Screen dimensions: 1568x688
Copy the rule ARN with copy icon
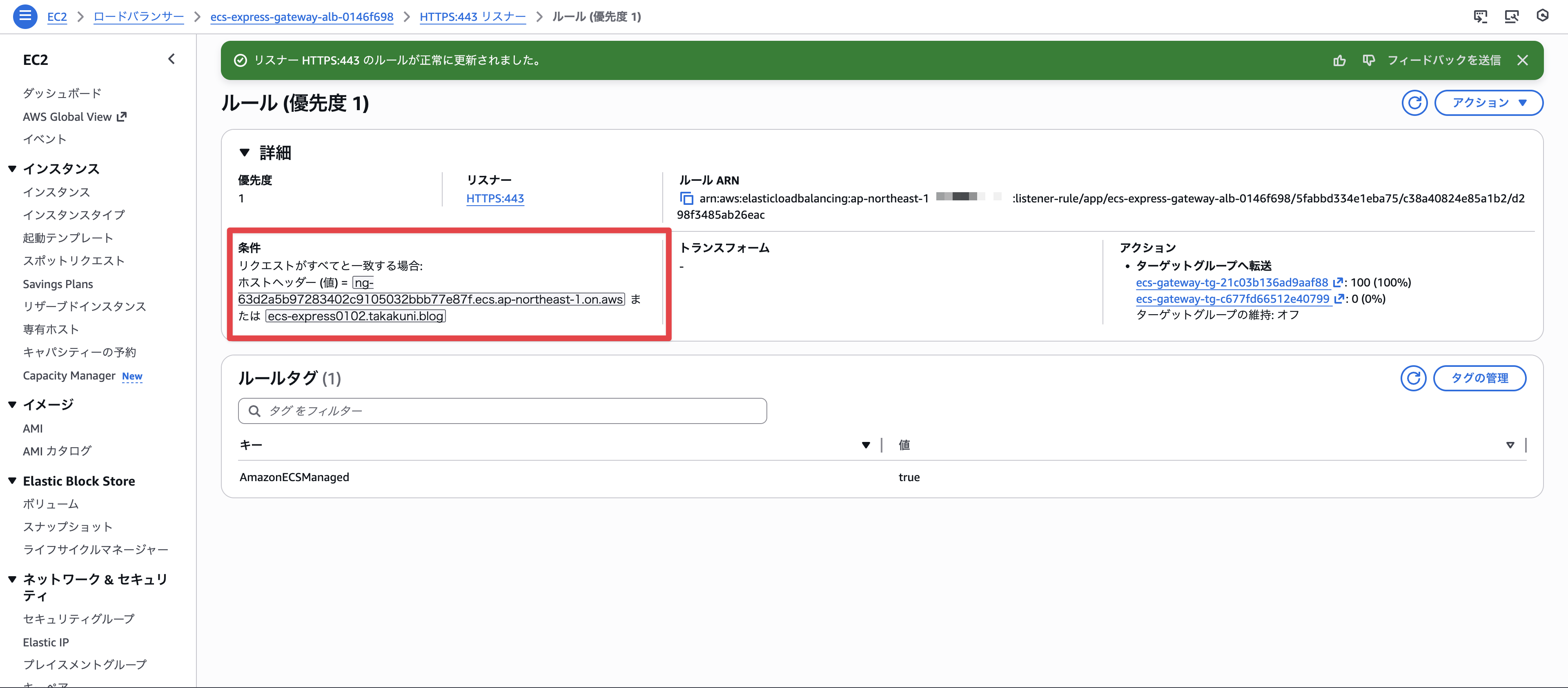[x=686, y=198]
